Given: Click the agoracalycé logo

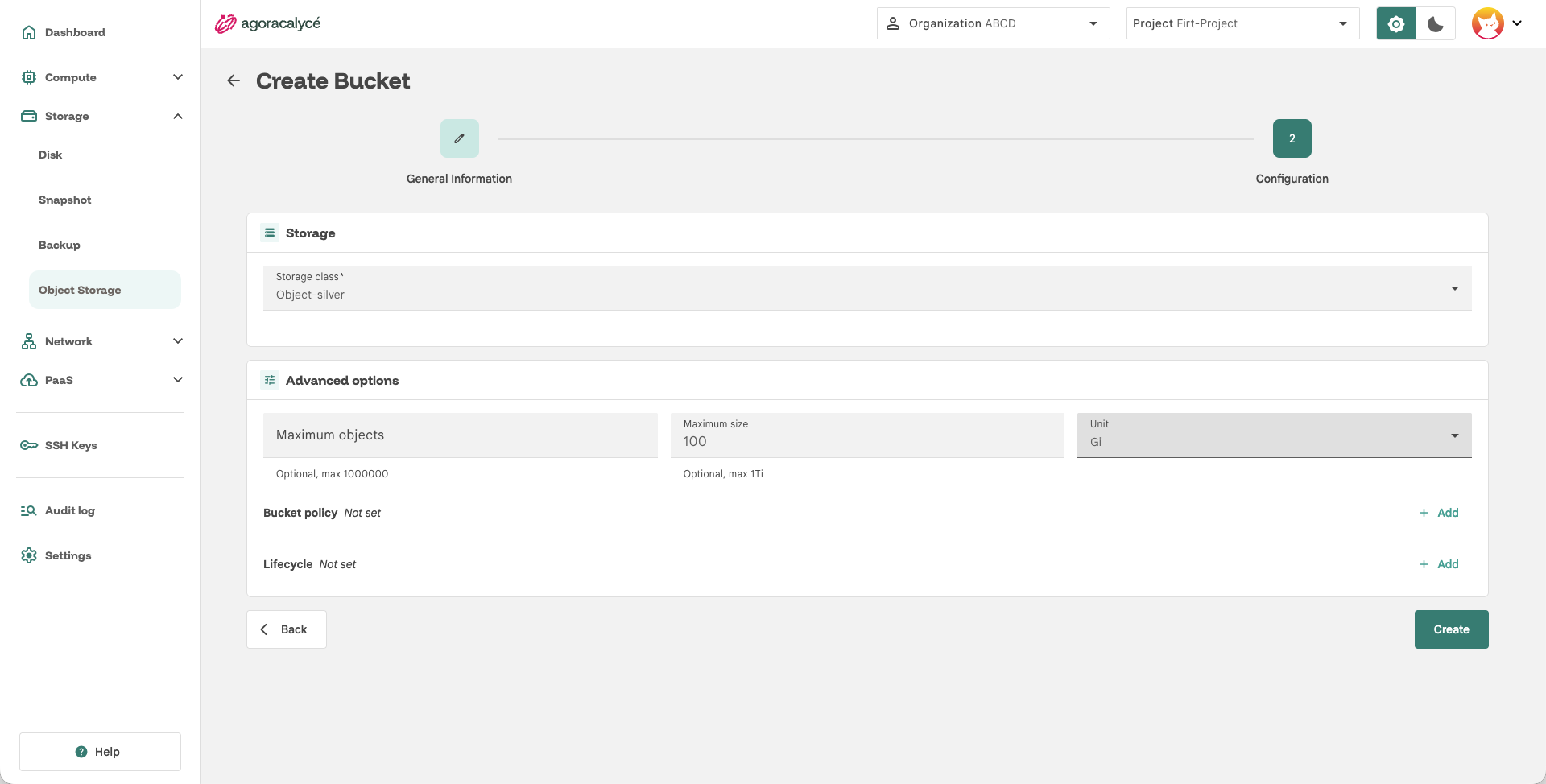Looking at the screenshot, I should click(x=267, y=23).
